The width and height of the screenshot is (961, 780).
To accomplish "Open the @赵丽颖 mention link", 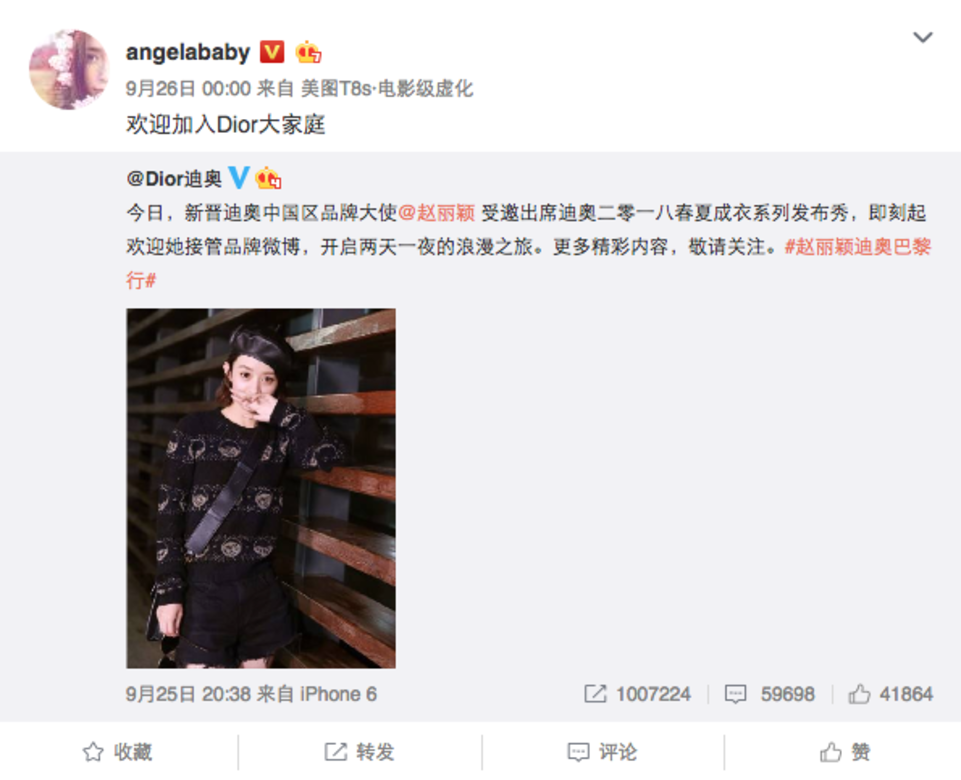I will (x=437, y=213).
